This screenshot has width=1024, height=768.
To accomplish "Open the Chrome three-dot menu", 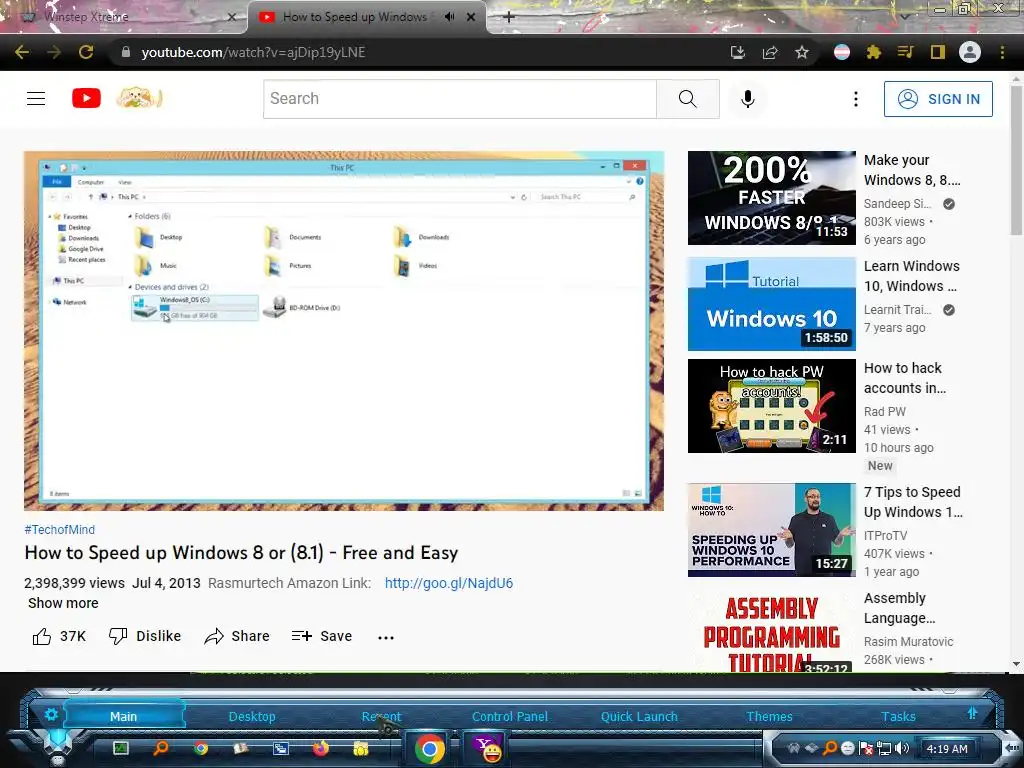I will [1002, 52].
